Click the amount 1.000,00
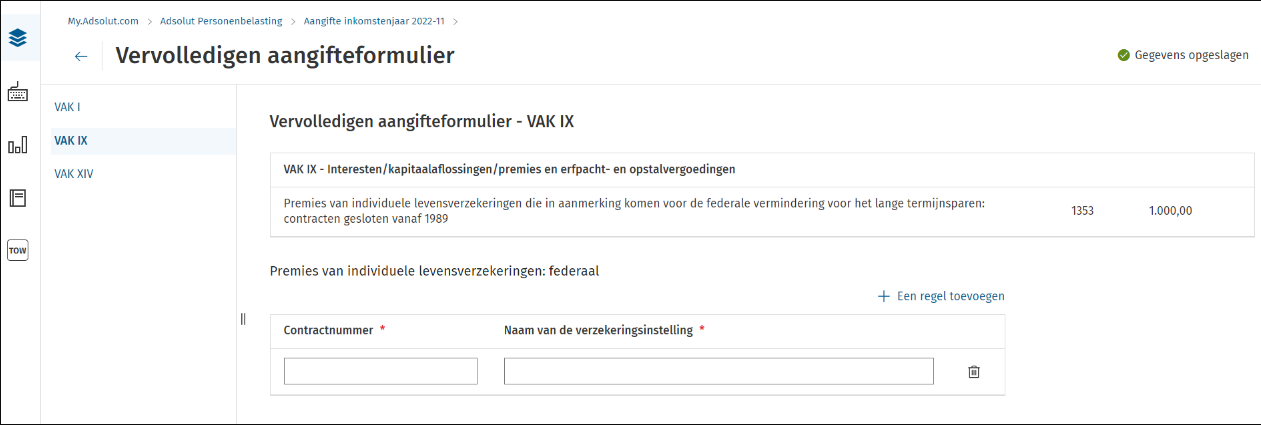 [x=1171, y=211]
